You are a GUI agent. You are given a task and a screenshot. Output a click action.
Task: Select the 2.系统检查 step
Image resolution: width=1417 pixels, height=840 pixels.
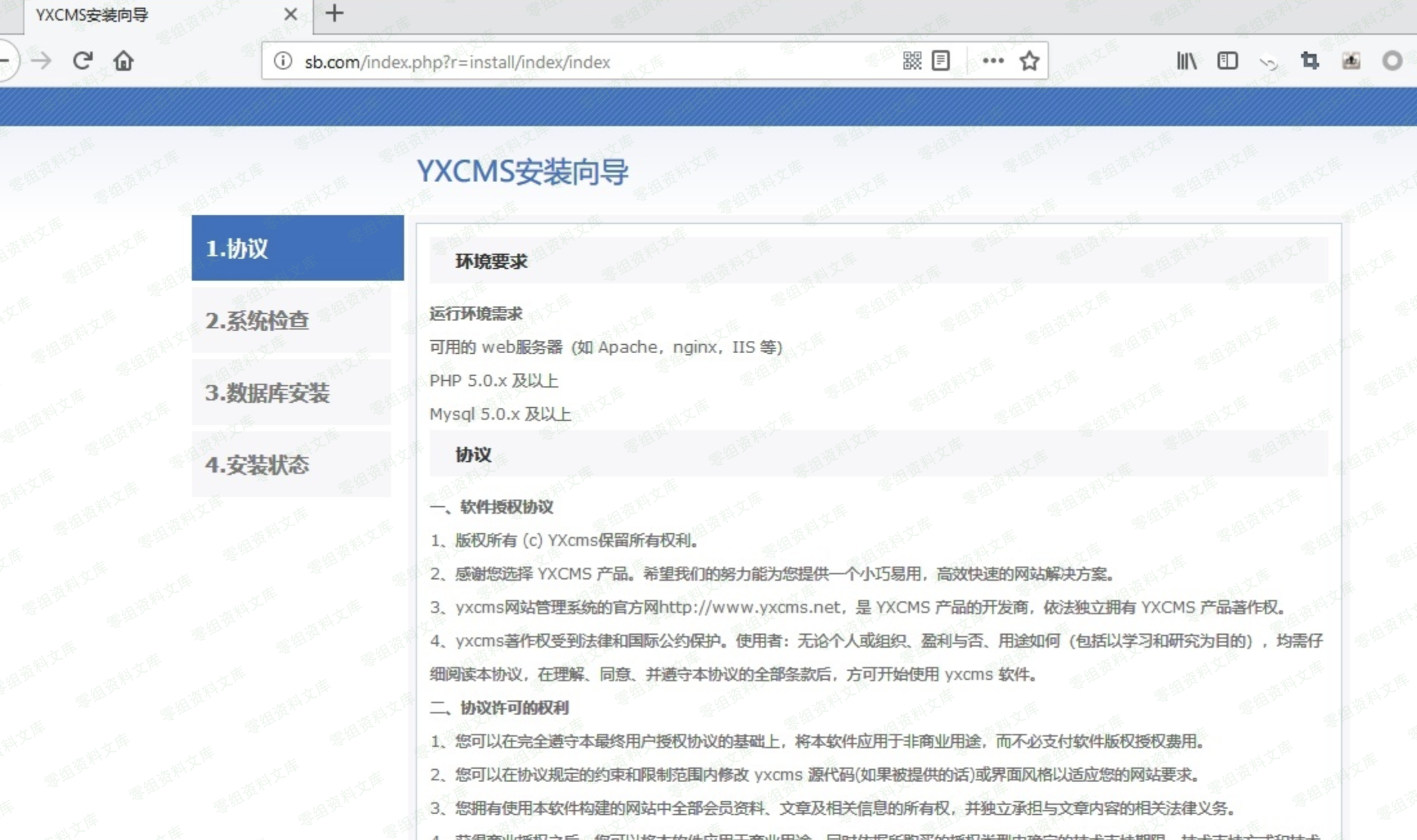pos(291,320)
